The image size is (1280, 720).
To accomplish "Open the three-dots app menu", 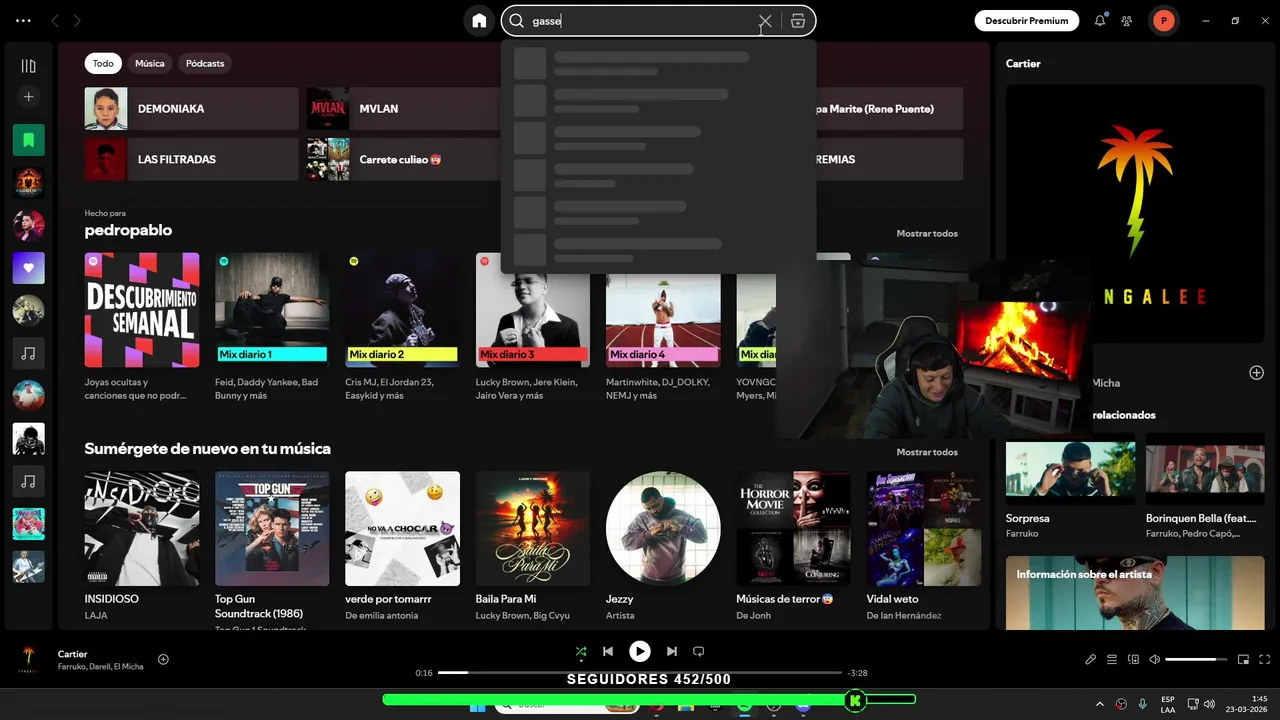I will (23, 20).
